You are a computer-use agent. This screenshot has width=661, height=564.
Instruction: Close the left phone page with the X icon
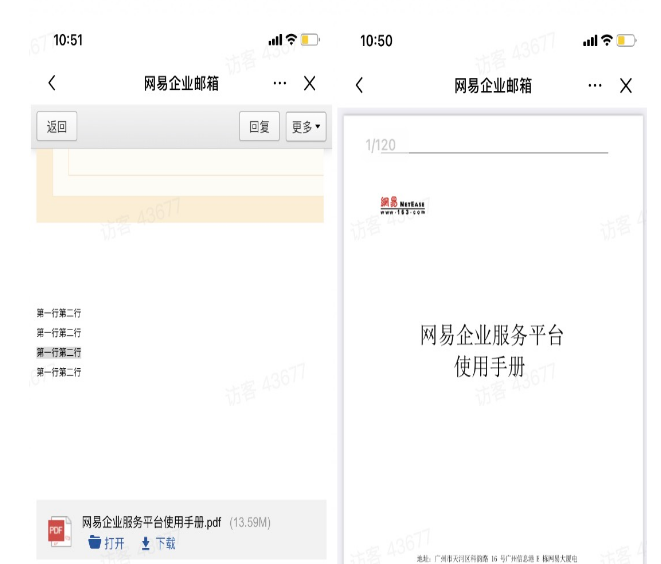point(309,83)
